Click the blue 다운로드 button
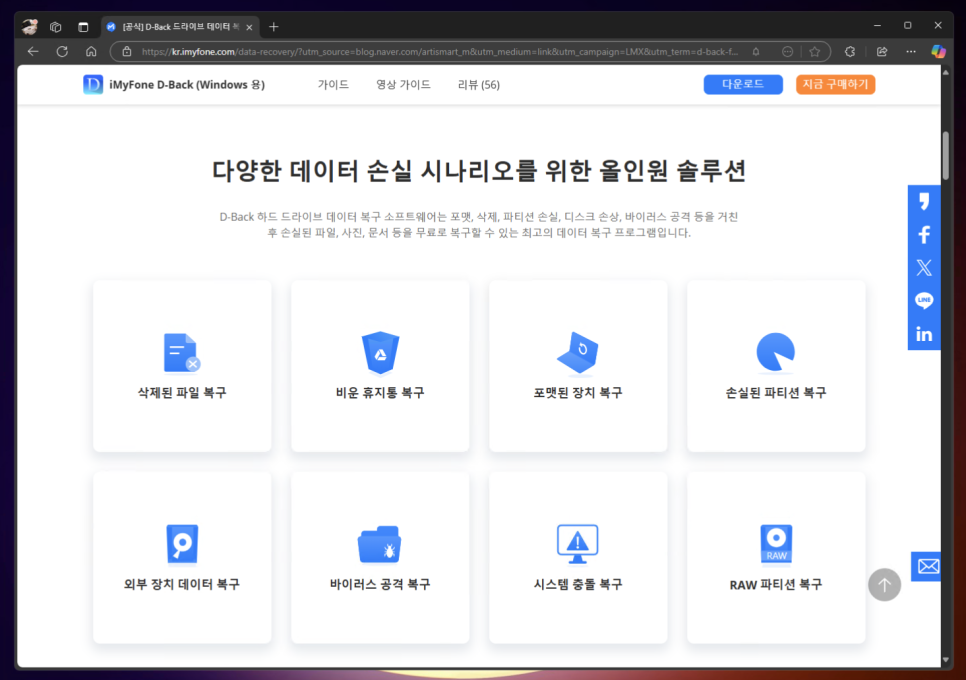The width and height of the screenshot is (966, 680). point(743,84)
